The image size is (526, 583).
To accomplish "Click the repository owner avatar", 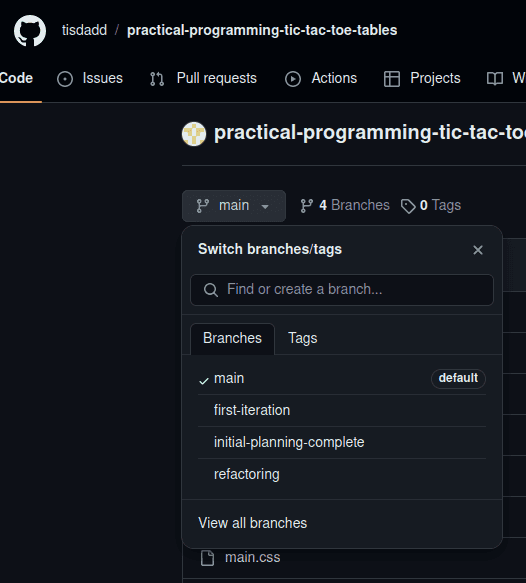I will [194, 134].
